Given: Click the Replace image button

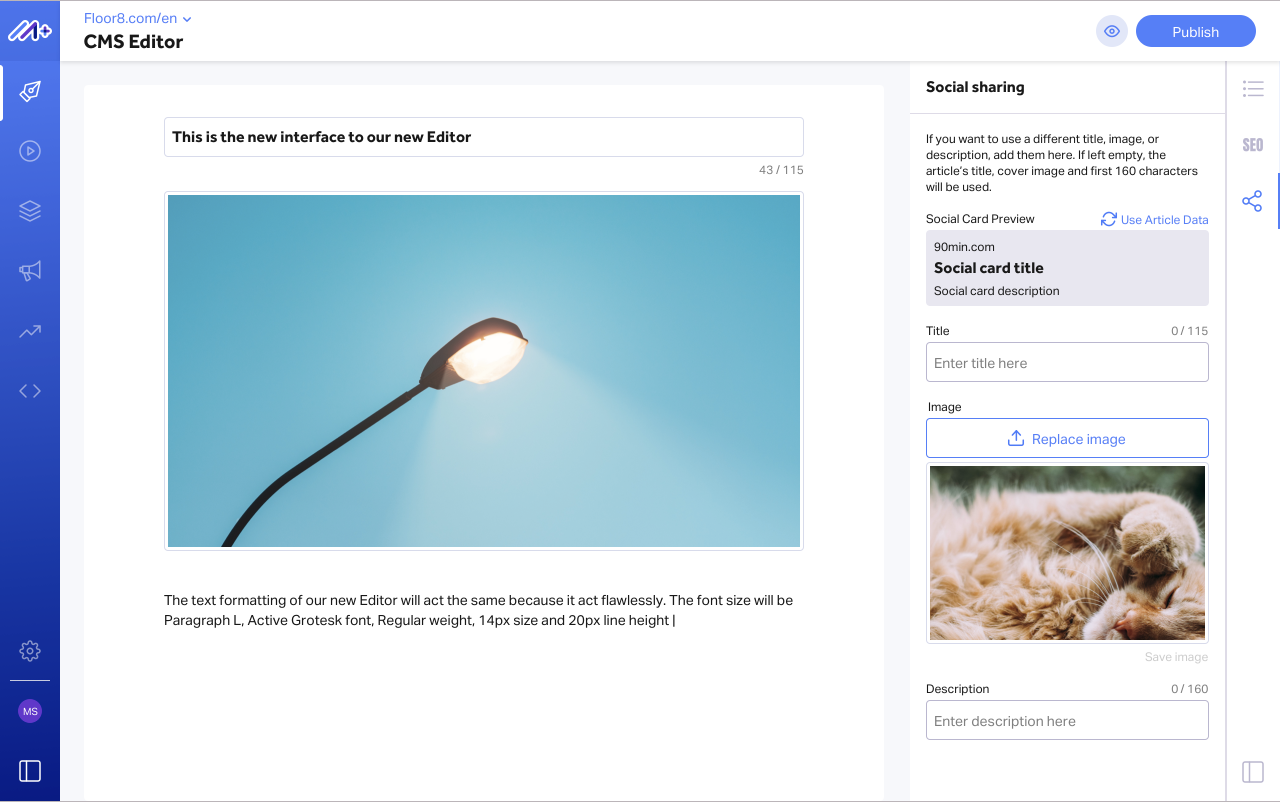Looking at the screenshot, I should pyautogui.click(x=1067, y=438).
